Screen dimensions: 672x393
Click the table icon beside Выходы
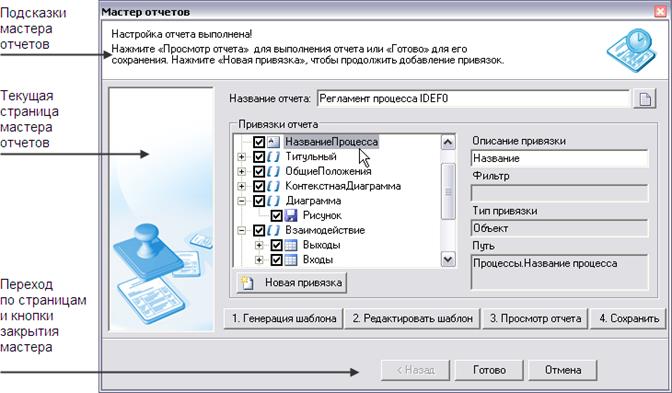point(291,245)
